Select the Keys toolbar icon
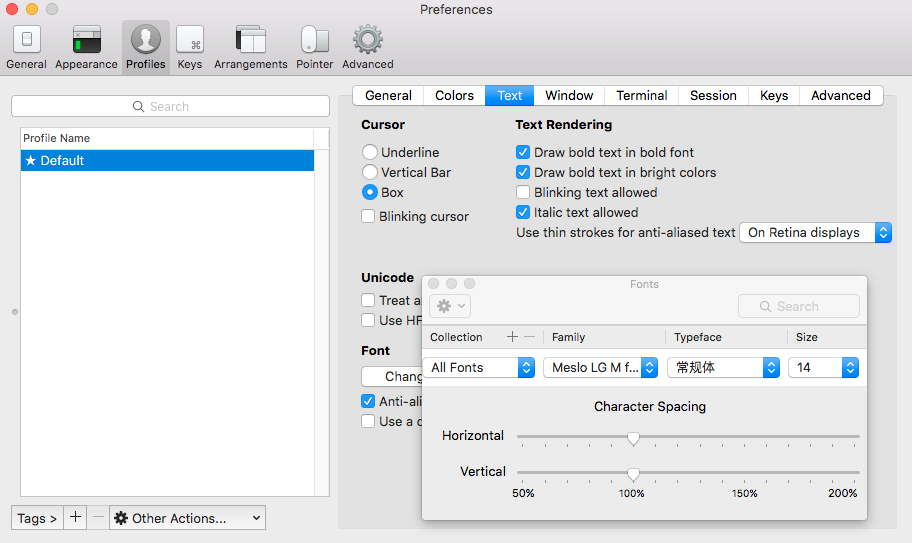Image resolution: width=912 pixels, height=543 pixels. pyautogui.click(x=190, y=47)
